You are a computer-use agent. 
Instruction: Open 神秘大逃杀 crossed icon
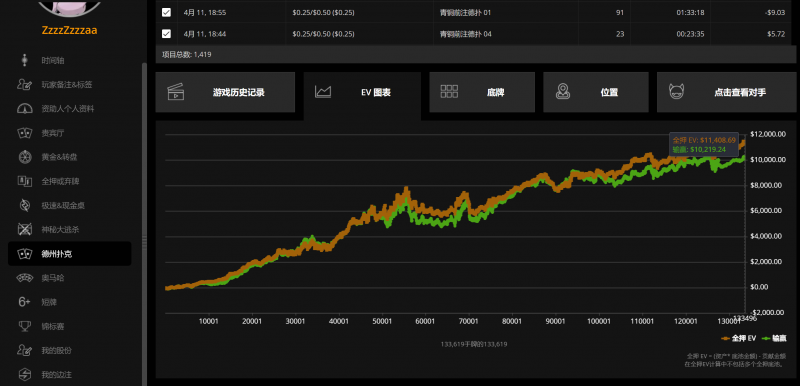[x=24, y=229]
